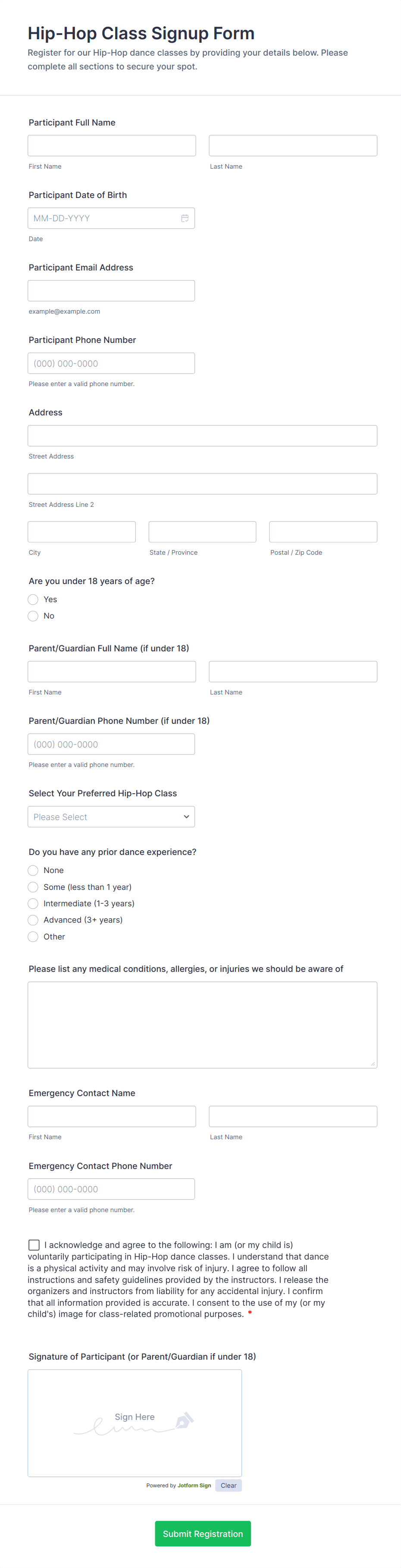
Task: Clear the signature field
Action: [228, 1485]
